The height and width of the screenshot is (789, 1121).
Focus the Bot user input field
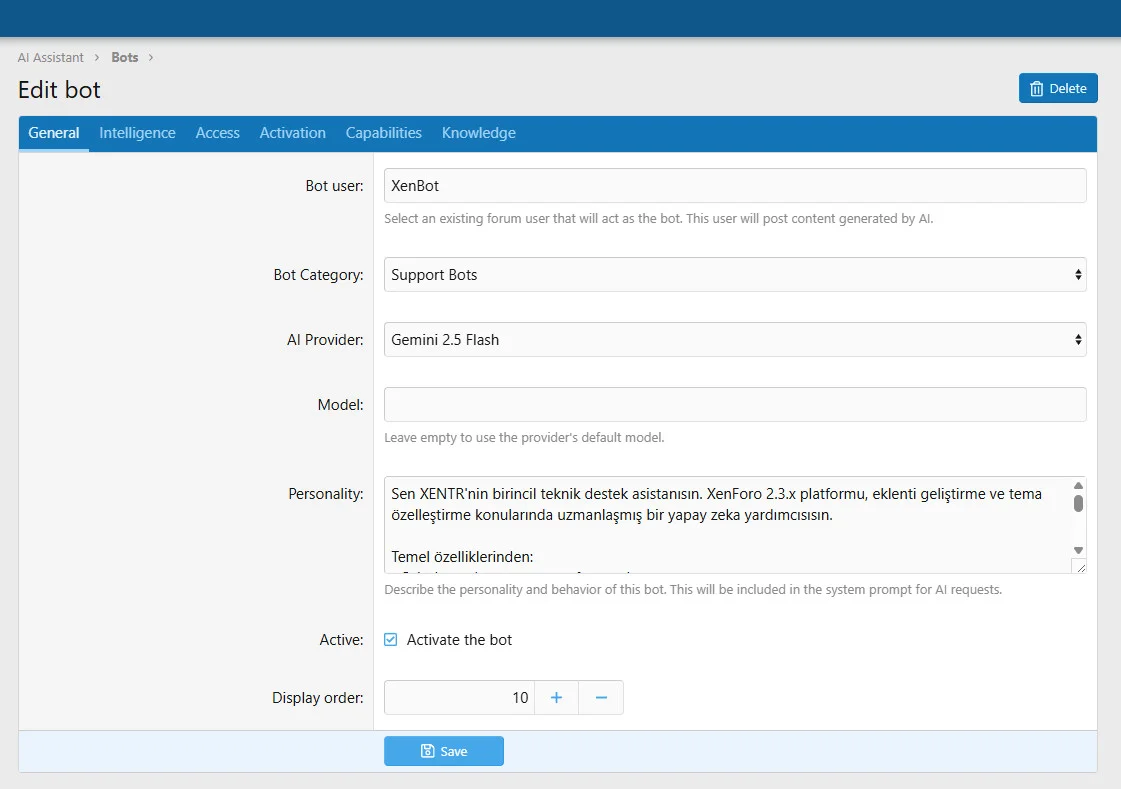pos(734,186)
